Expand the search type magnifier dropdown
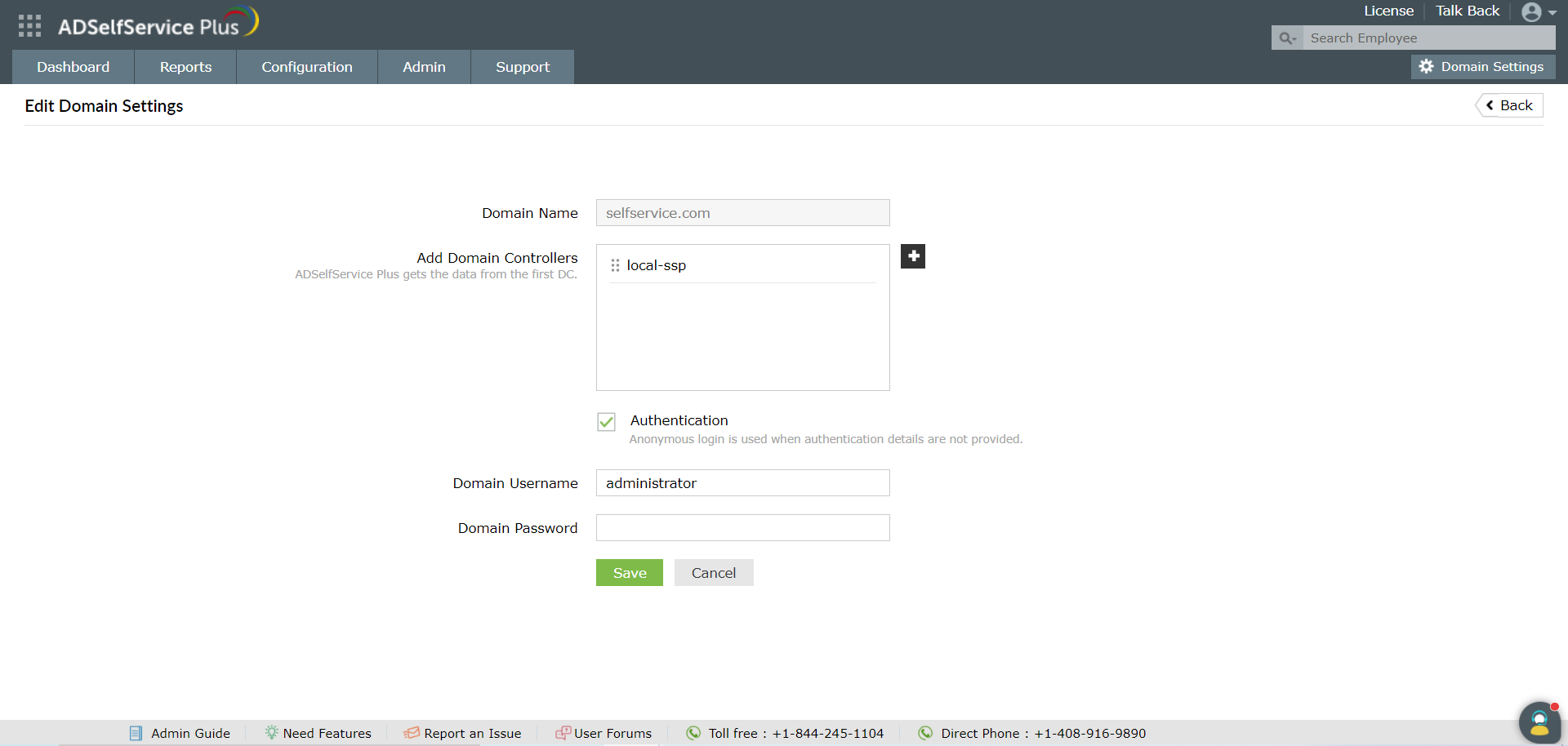This screenshot has height=746, width=1568. coord(1288,38)
